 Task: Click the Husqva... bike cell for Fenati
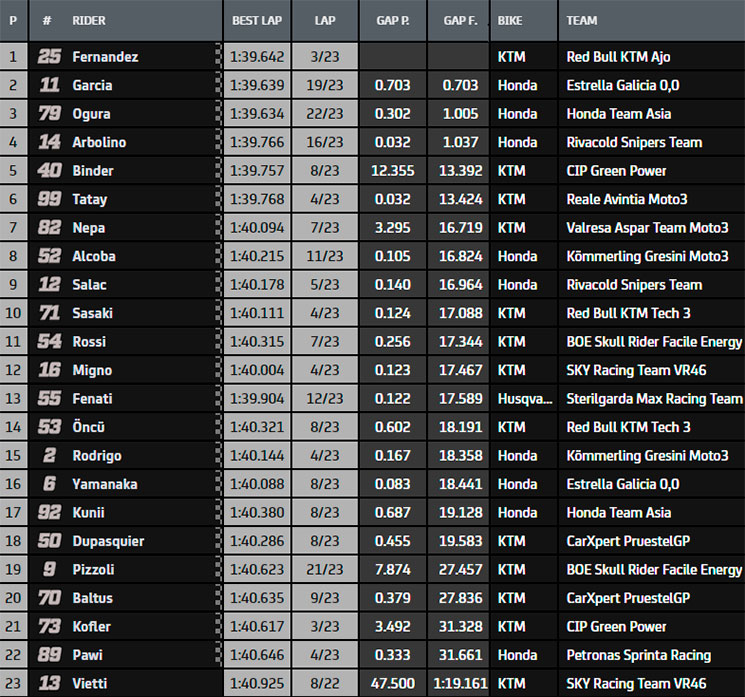(x=525, y=399)
